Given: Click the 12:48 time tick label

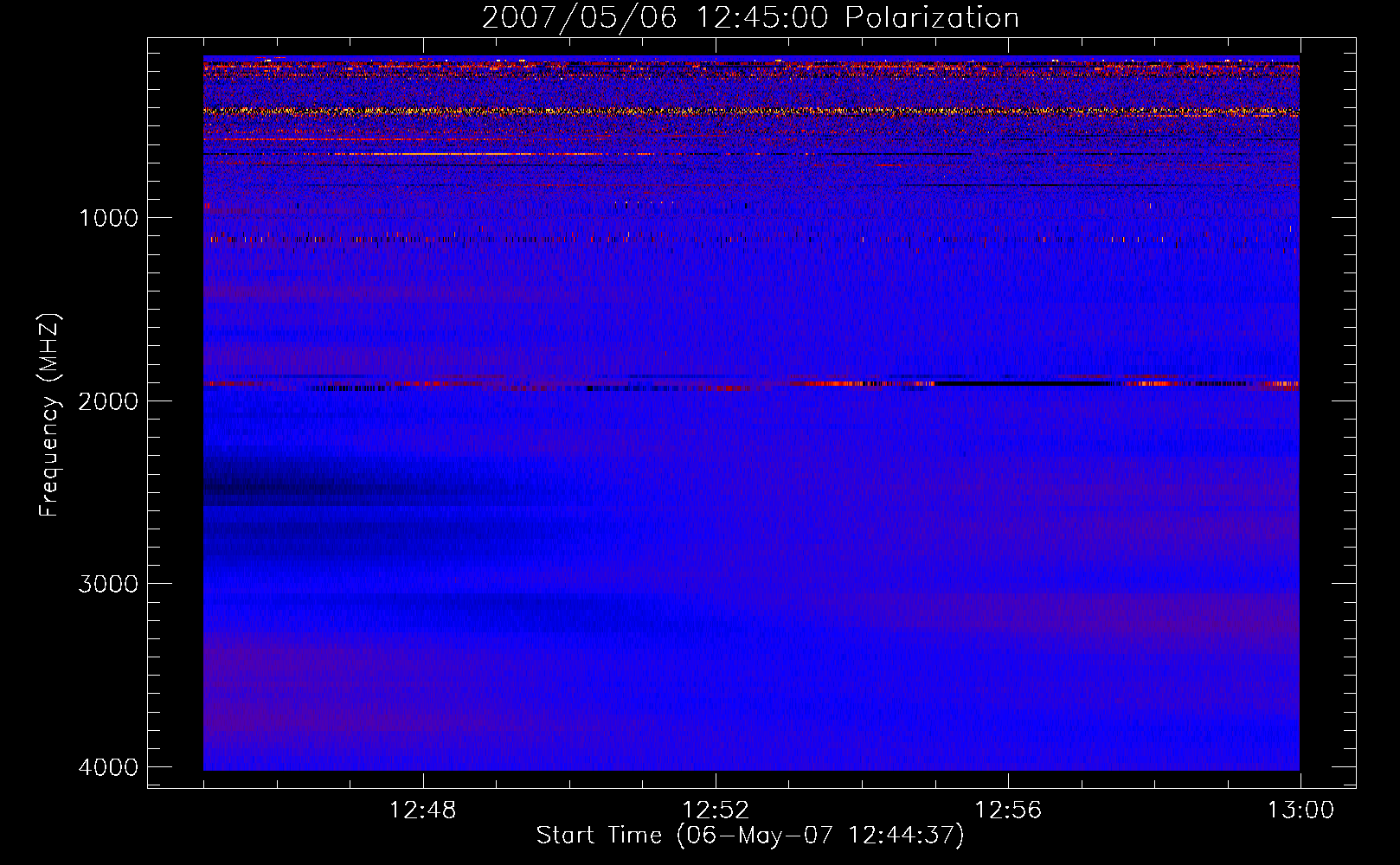Looking at the screenshot, I should [423, 811].
